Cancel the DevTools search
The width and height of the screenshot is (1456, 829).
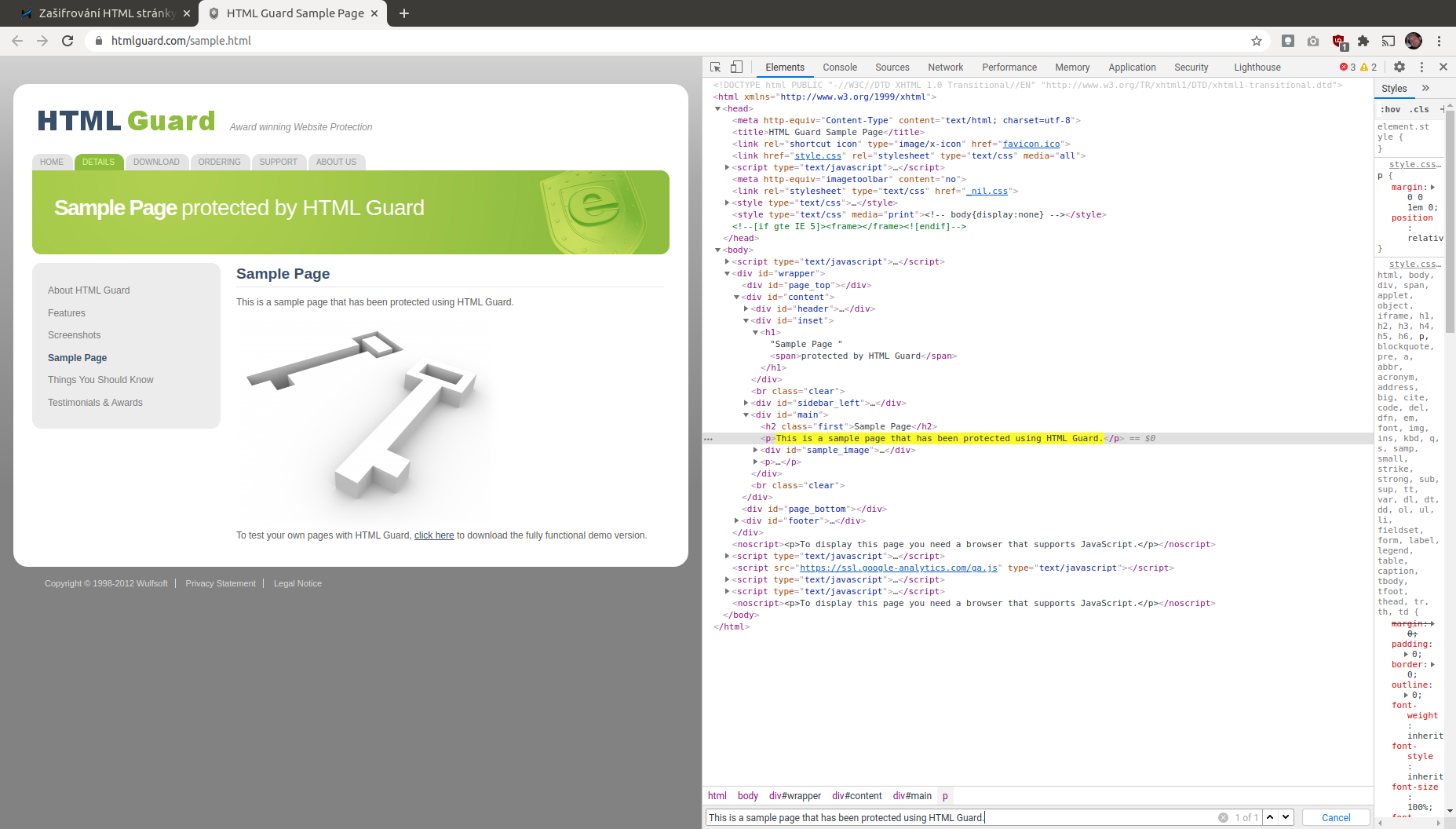click(x=1336, y=817)
